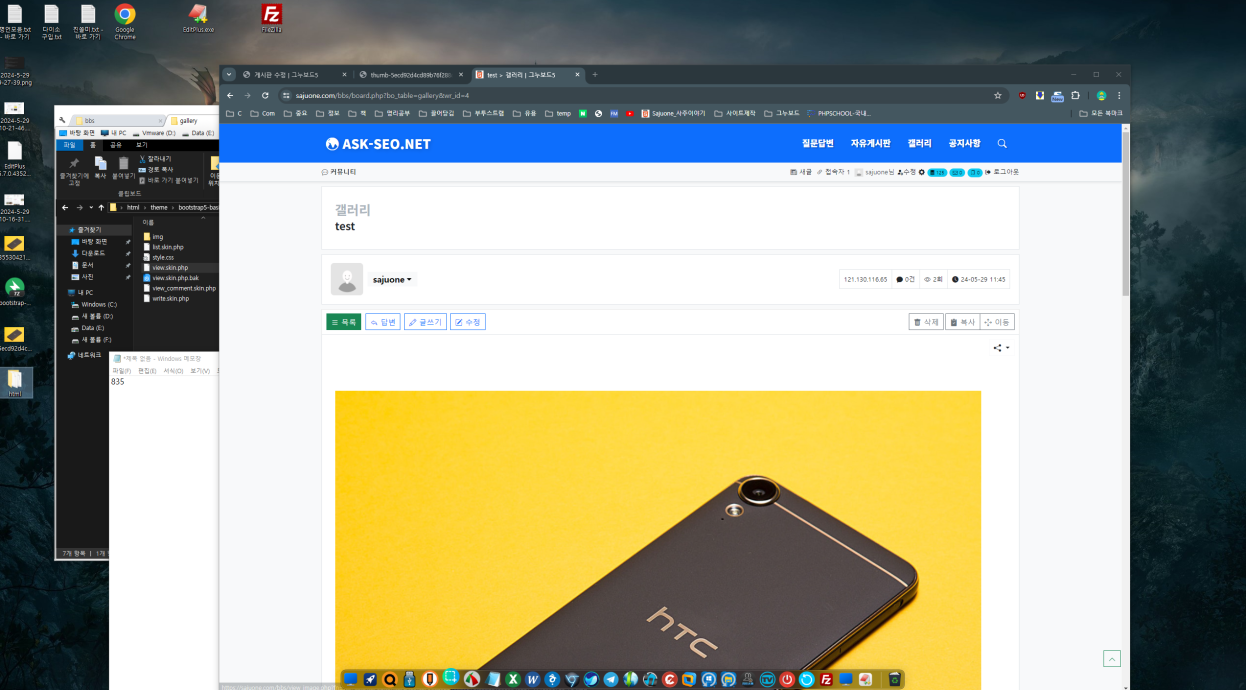Click the scroll-to-top arrow button
Viewport: 1246px width, 690px height.
tap(1111, 658)
